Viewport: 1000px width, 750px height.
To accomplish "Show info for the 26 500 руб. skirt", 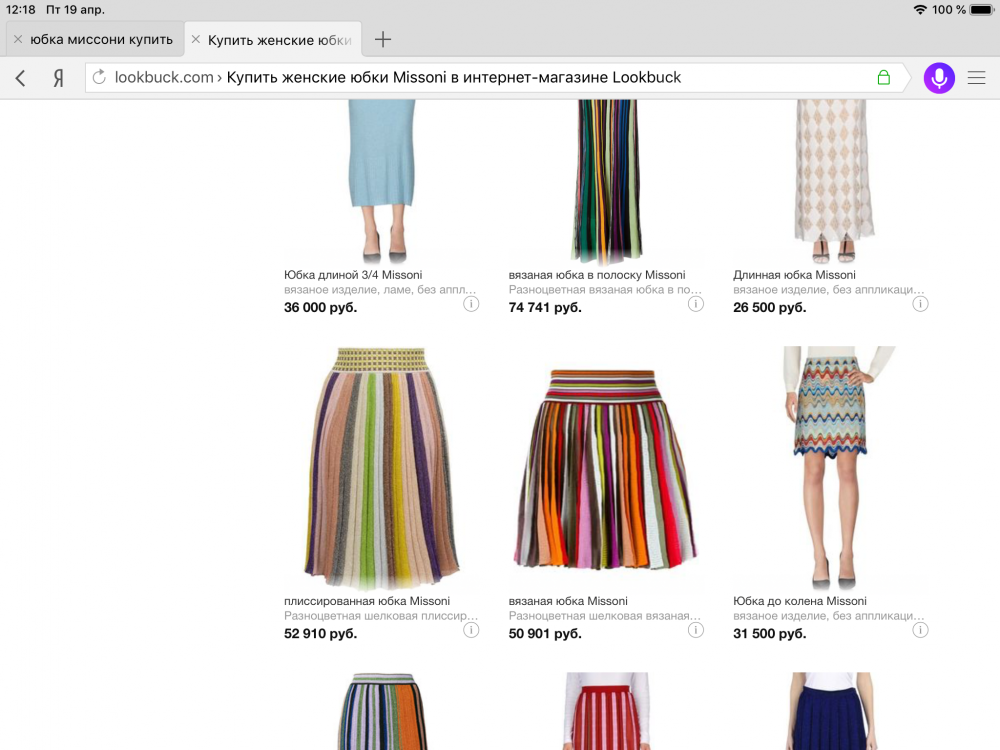I will pos(920,304).
